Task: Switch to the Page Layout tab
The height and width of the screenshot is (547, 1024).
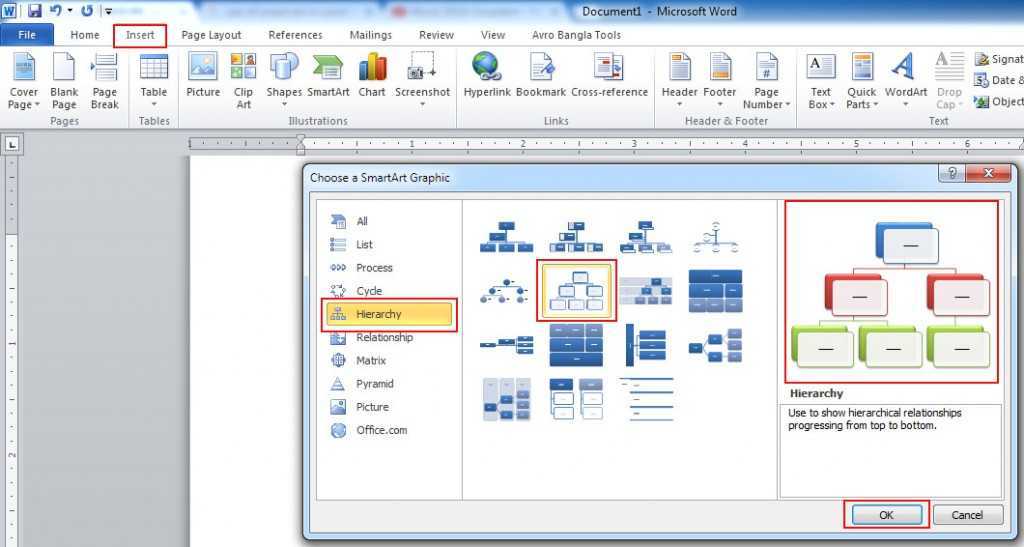Action: click(211, 35)
